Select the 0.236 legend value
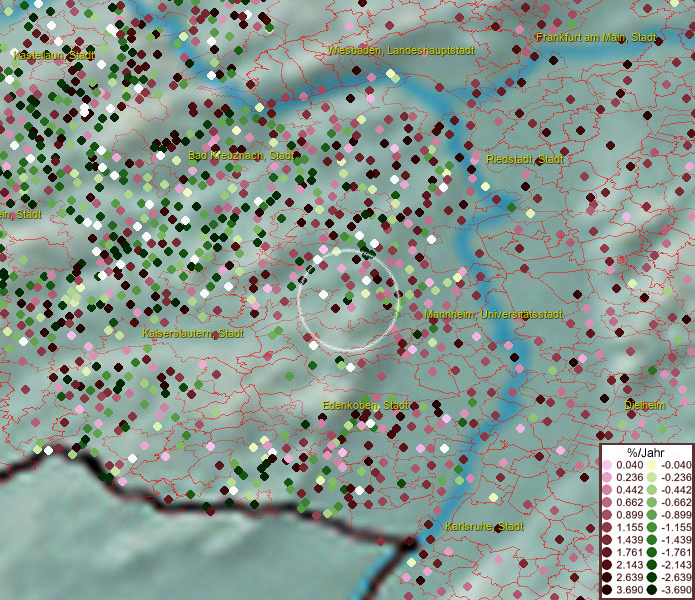 [x=630, y=478]
